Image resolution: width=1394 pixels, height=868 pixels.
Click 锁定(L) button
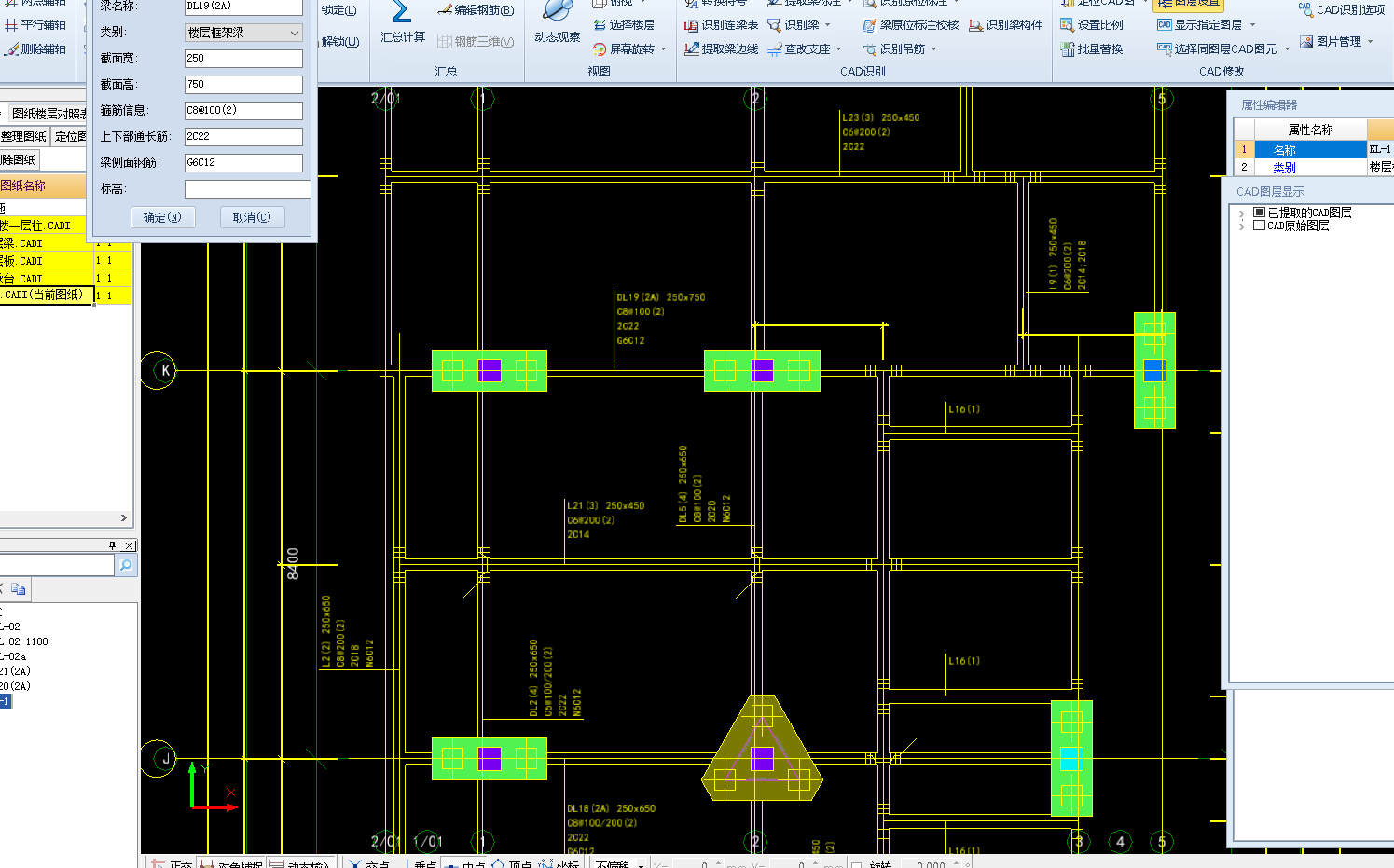point(339,10)
